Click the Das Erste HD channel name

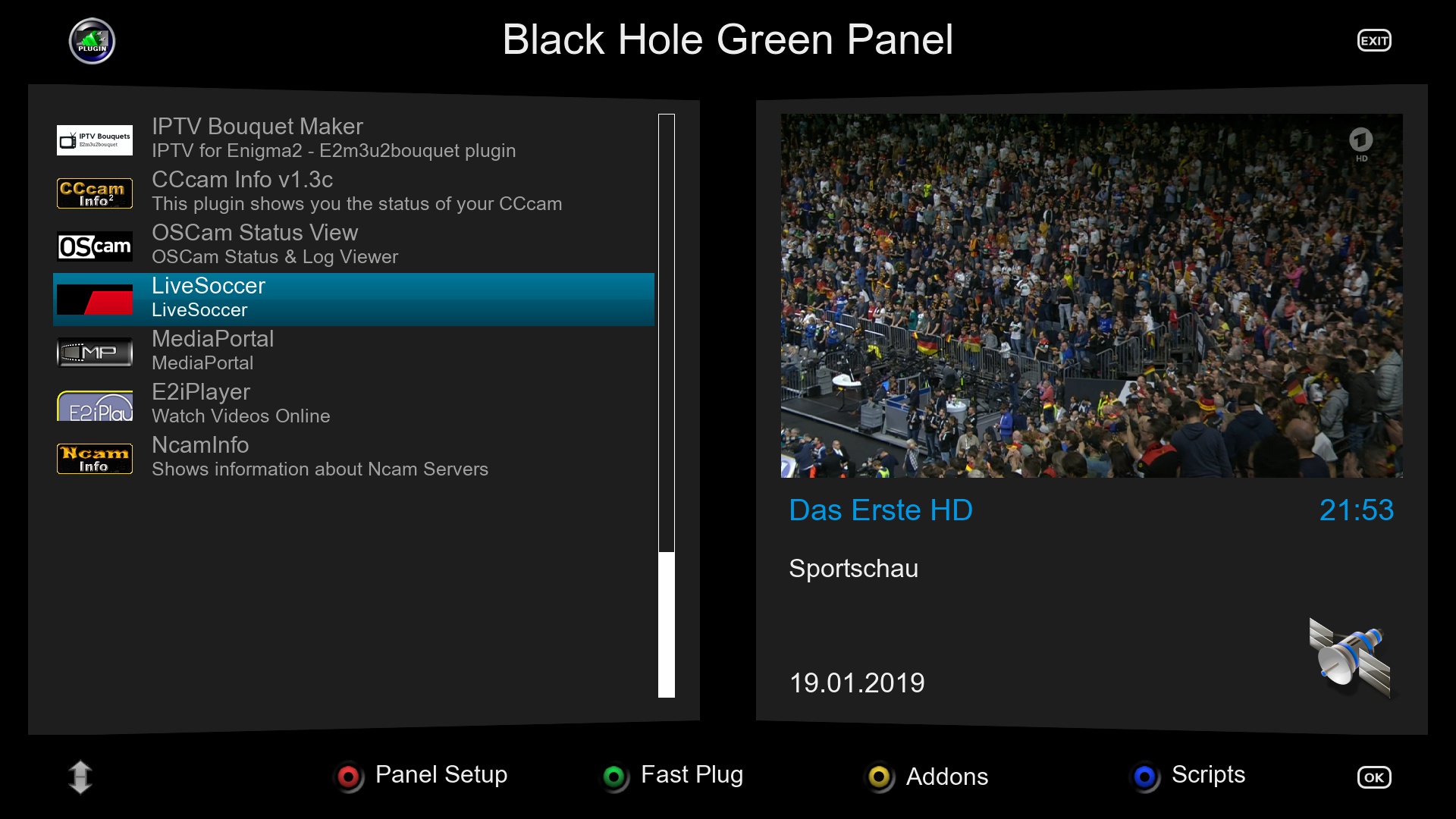click(x=880, y=510)
